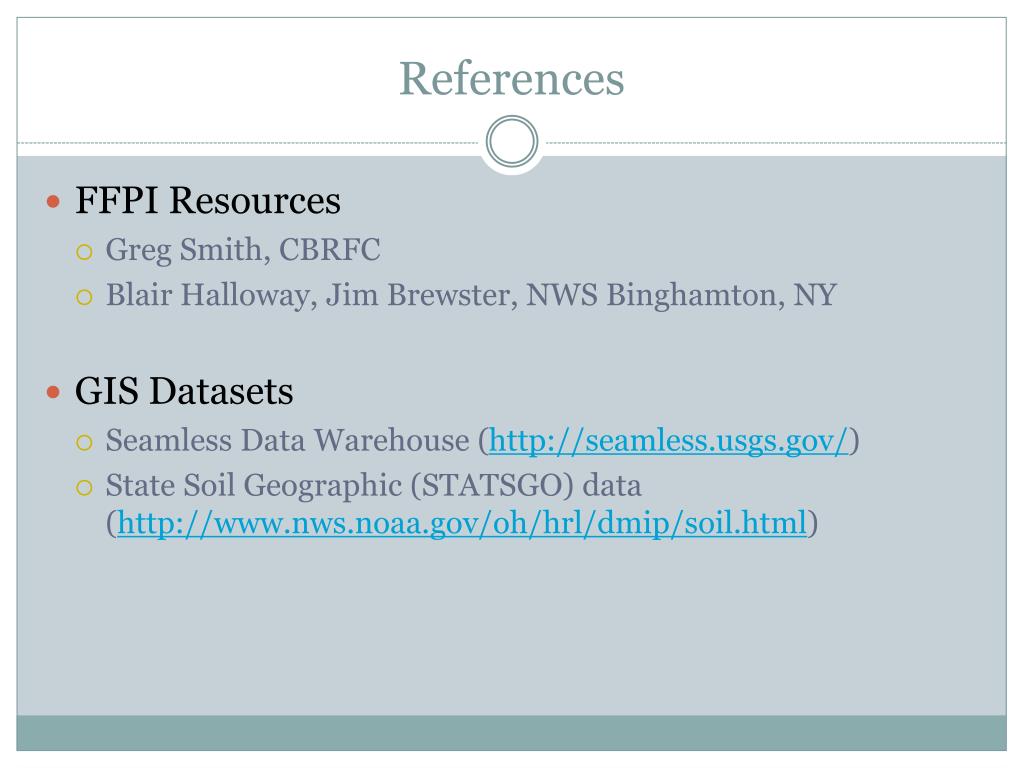
Task: Click the empty gray area of slide body
Action: coord(511,627)
